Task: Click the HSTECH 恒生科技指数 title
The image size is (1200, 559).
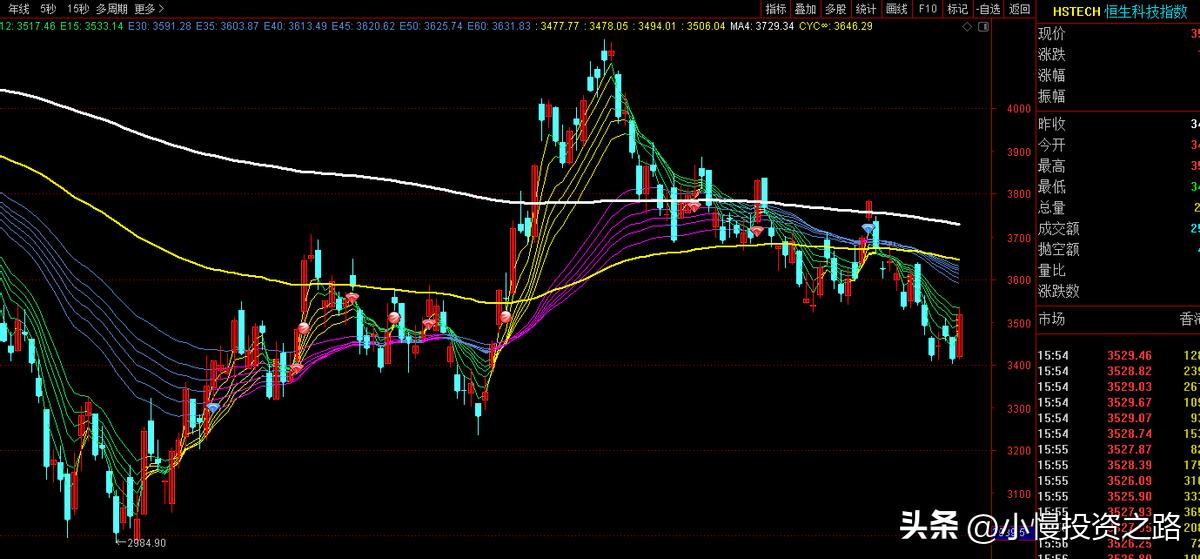Action: click(1124, 10)
